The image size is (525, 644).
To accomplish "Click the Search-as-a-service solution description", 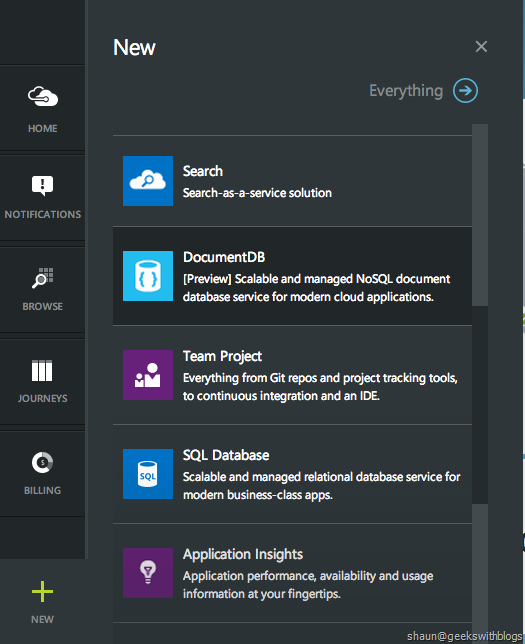I will (257, 193).
